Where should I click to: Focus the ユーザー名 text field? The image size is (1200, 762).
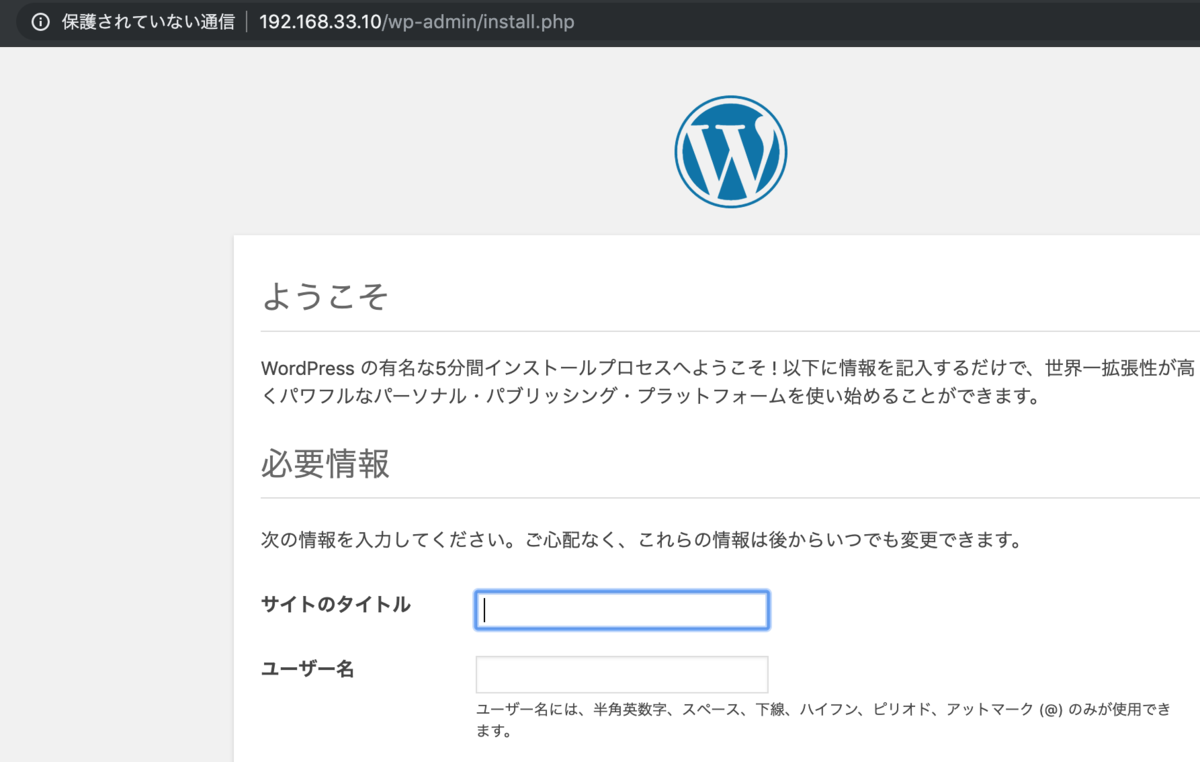tap(622, 675)
